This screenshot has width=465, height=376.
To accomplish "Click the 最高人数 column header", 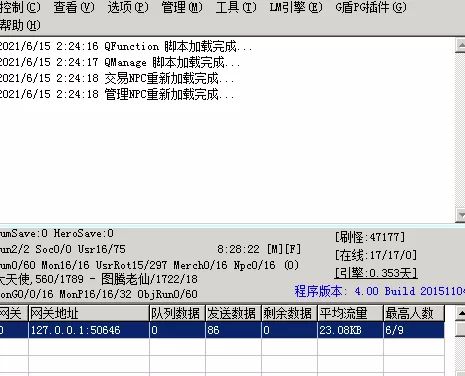I will pyautogui.click(x=414, y=313).
